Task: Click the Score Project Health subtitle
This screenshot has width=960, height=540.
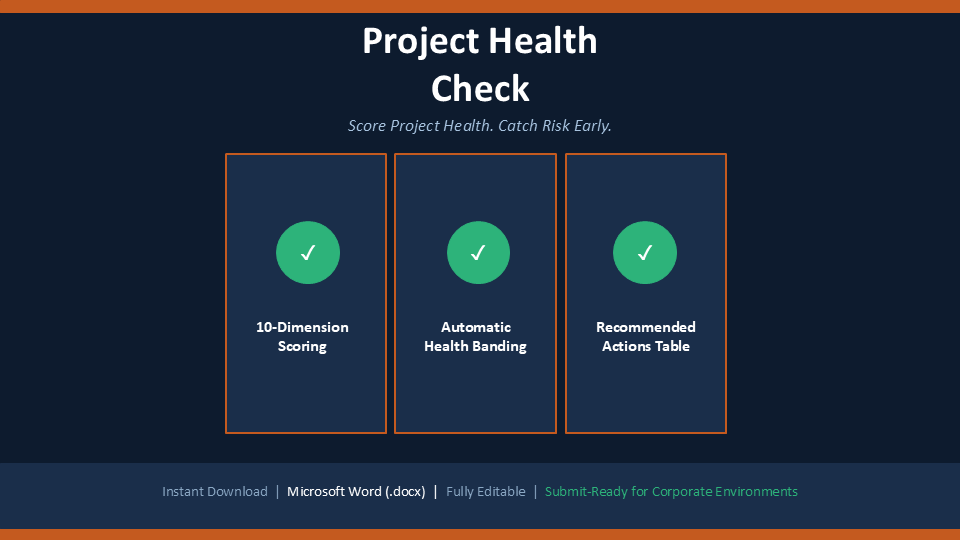Action: tap(480, 126)
